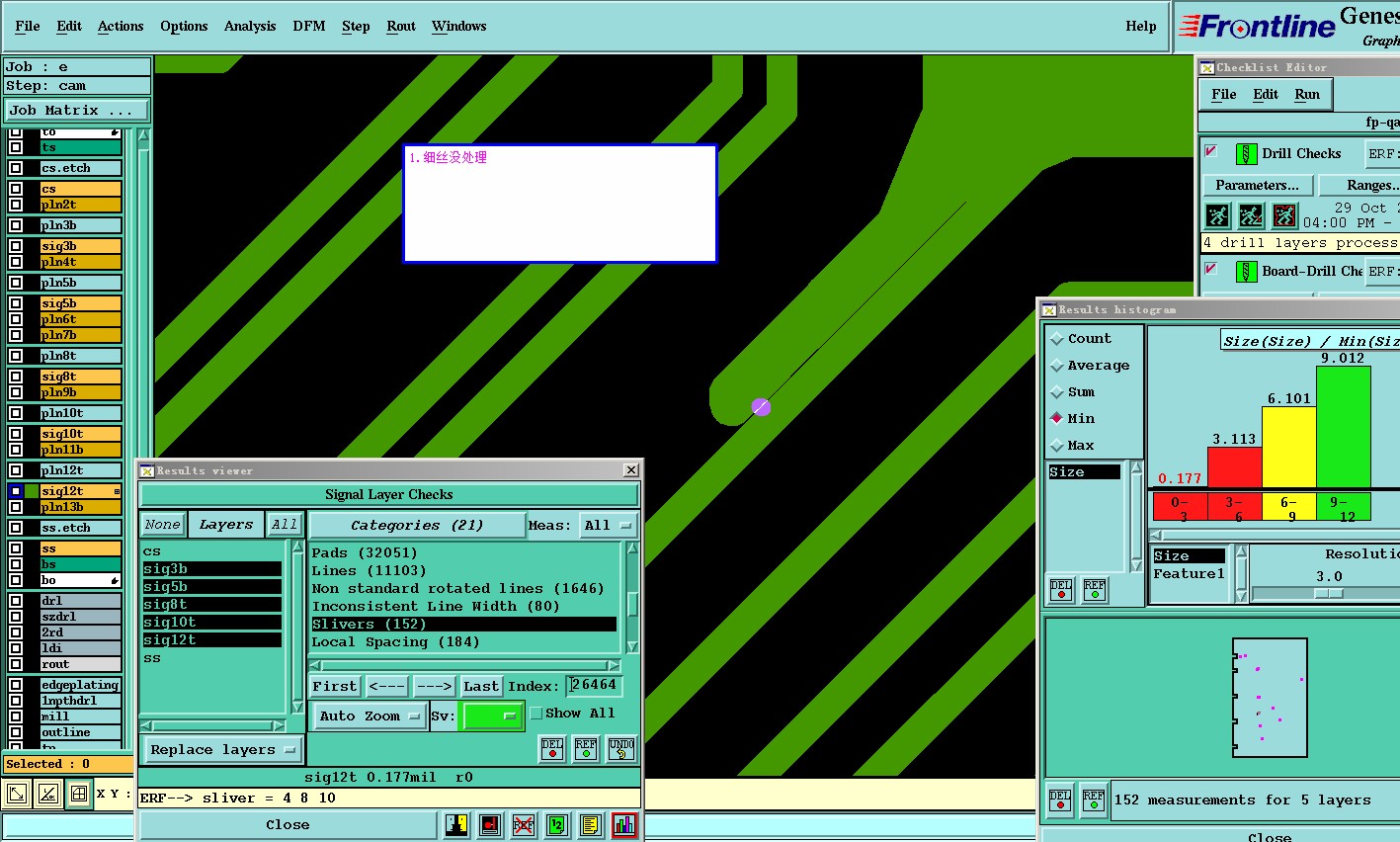Screen dimensions: 1400x842
Task: Click the angle measurement icon in status bar
Action: [x=47, y=793]
